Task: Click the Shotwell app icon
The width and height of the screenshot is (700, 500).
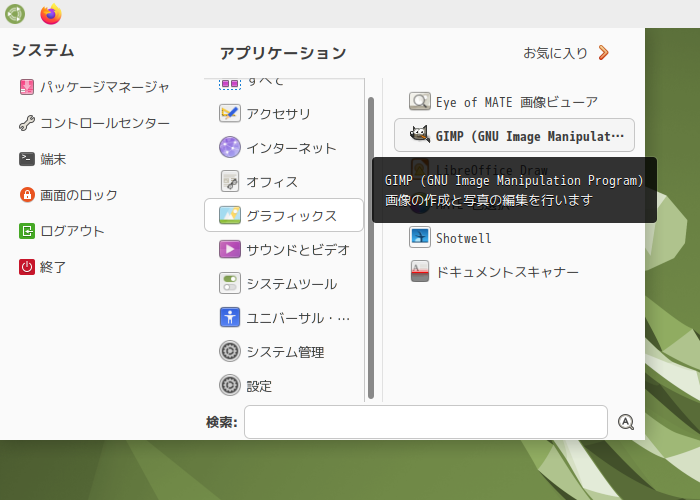Action: pyautogui.click(x=420, y=237)
